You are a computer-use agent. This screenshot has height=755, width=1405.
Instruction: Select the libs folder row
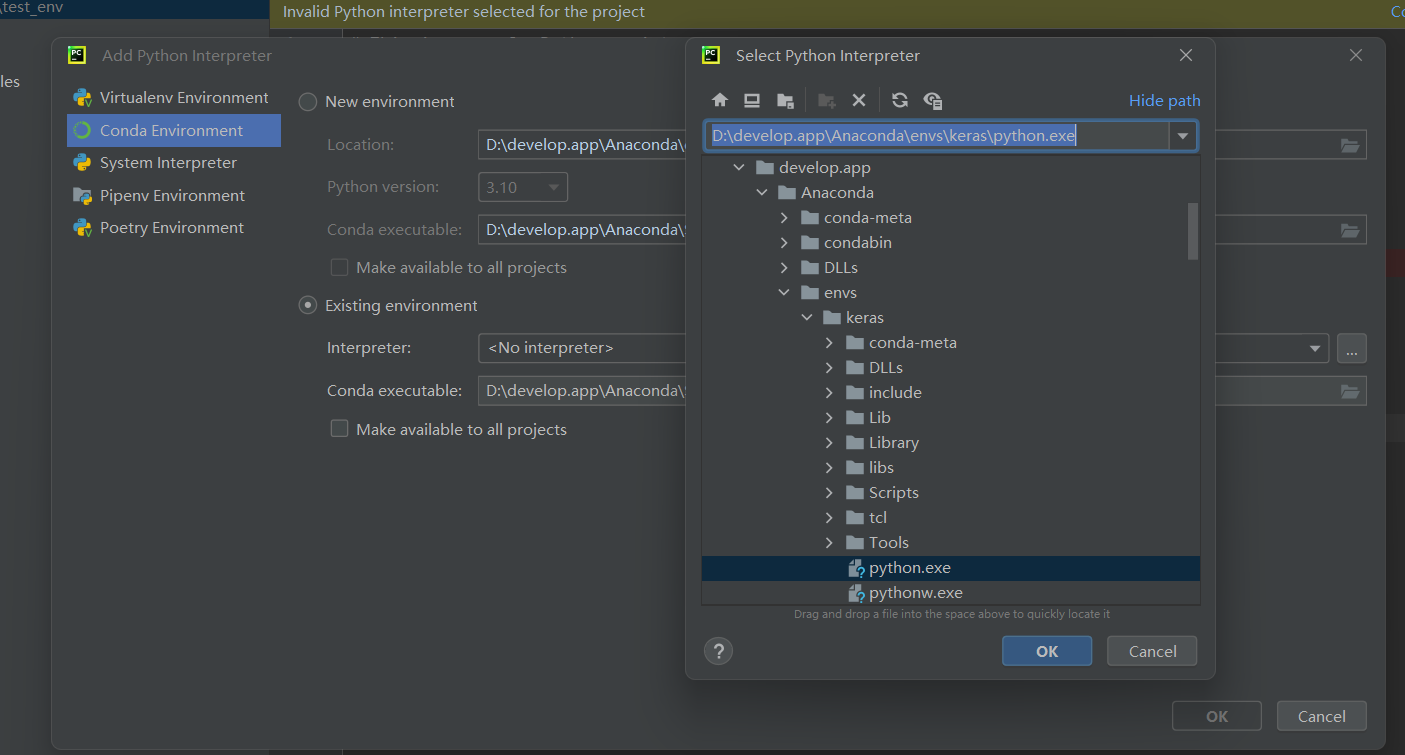950,468
